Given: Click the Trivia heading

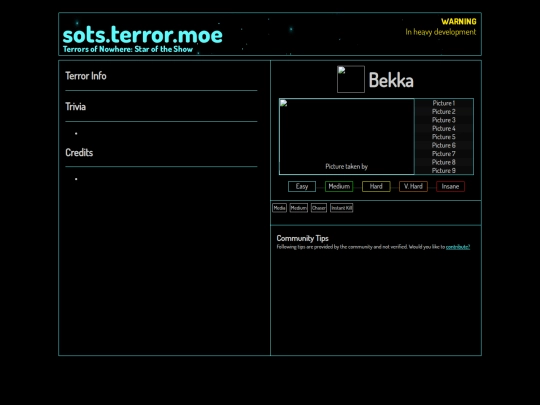Looking at the screenshot, I should 75,107.
